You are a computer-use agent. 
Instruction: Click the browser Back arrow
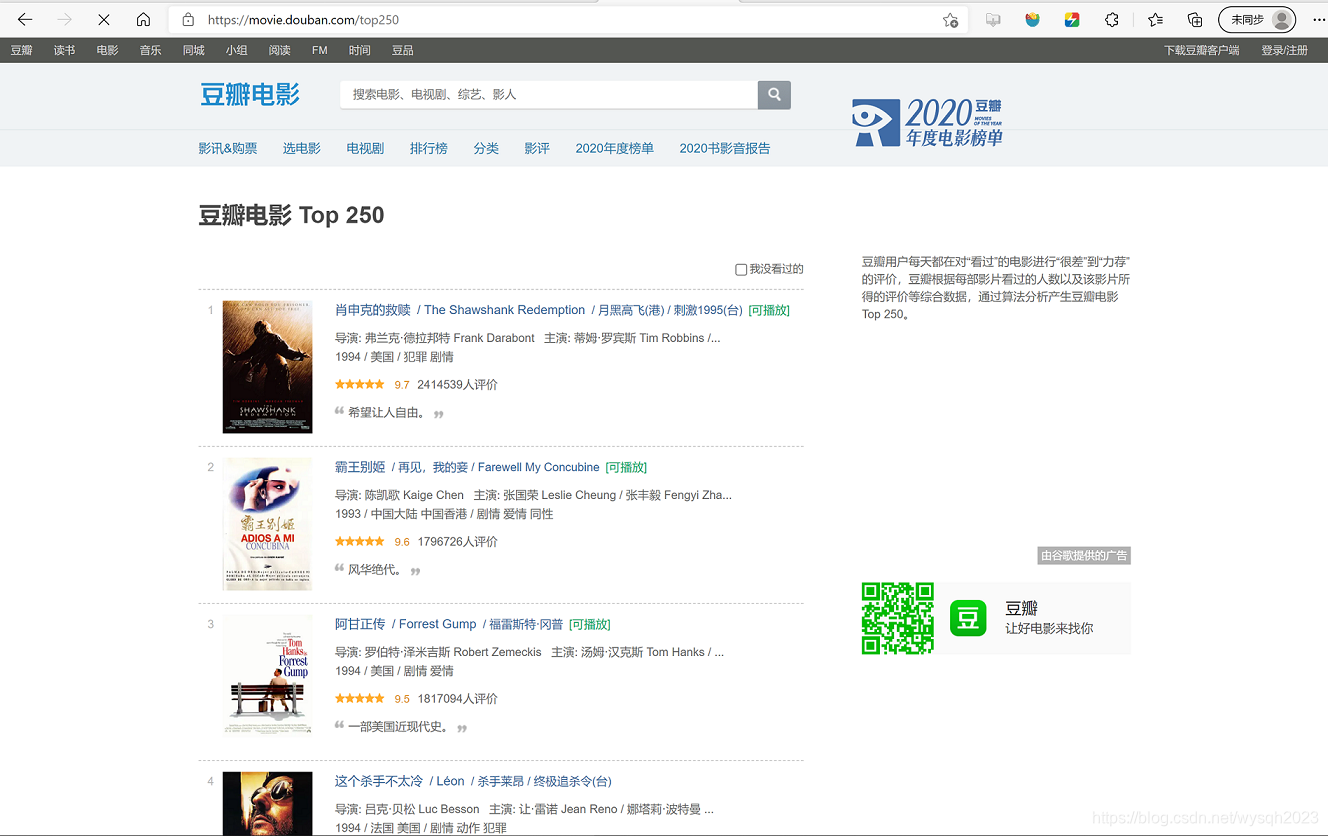tap(25, 19)
